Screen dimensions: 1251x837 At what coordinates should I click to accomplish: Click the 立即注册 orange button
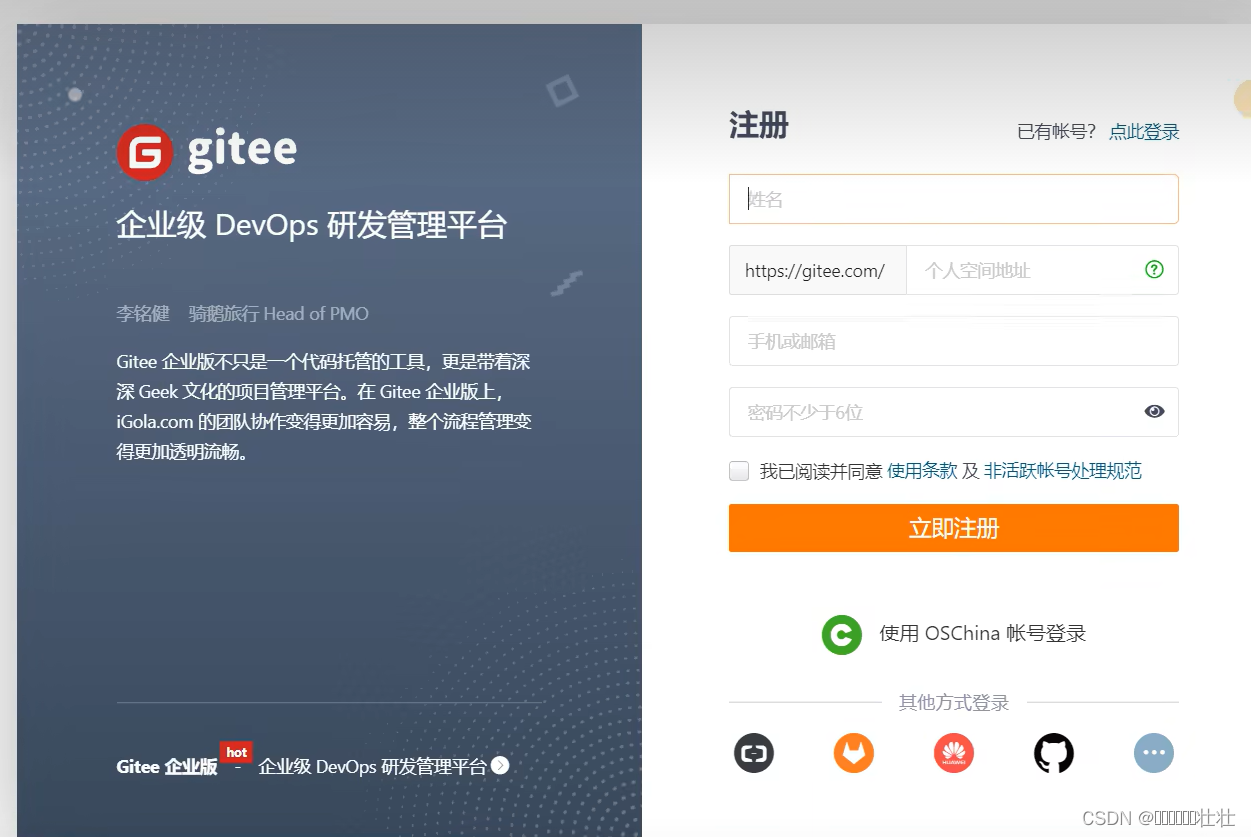click(x=954, y=528)
